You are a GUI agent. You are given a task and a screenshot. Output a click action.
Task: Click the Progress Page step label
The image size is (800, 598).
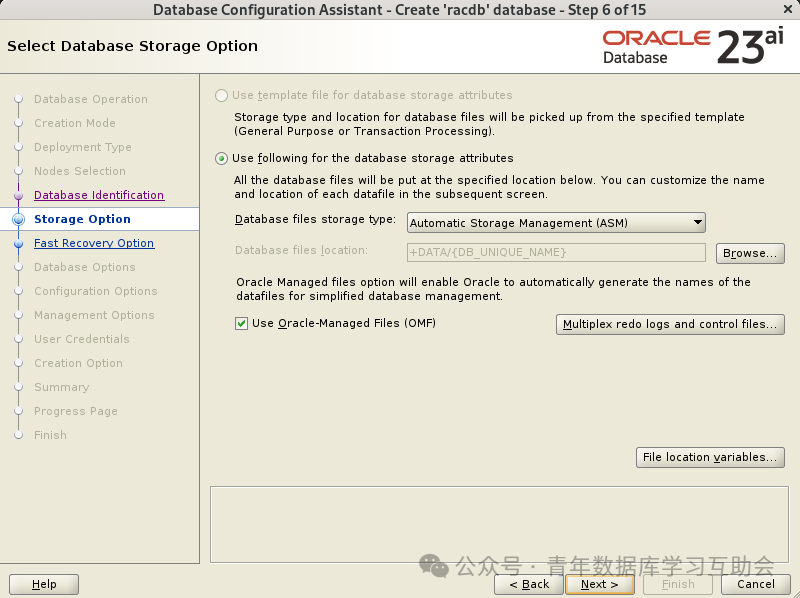(x=76, y=411)
